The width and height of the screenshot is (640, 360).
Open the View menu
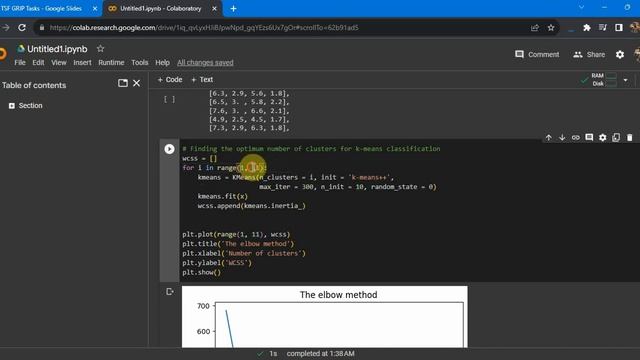tap(59, 62)
